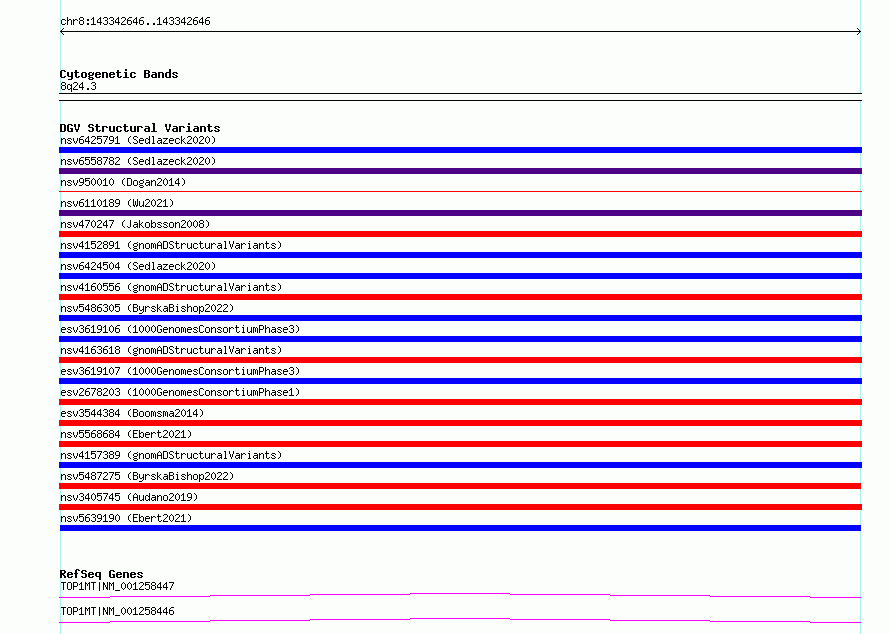Click the blue bar under nsv6424504

460,276
